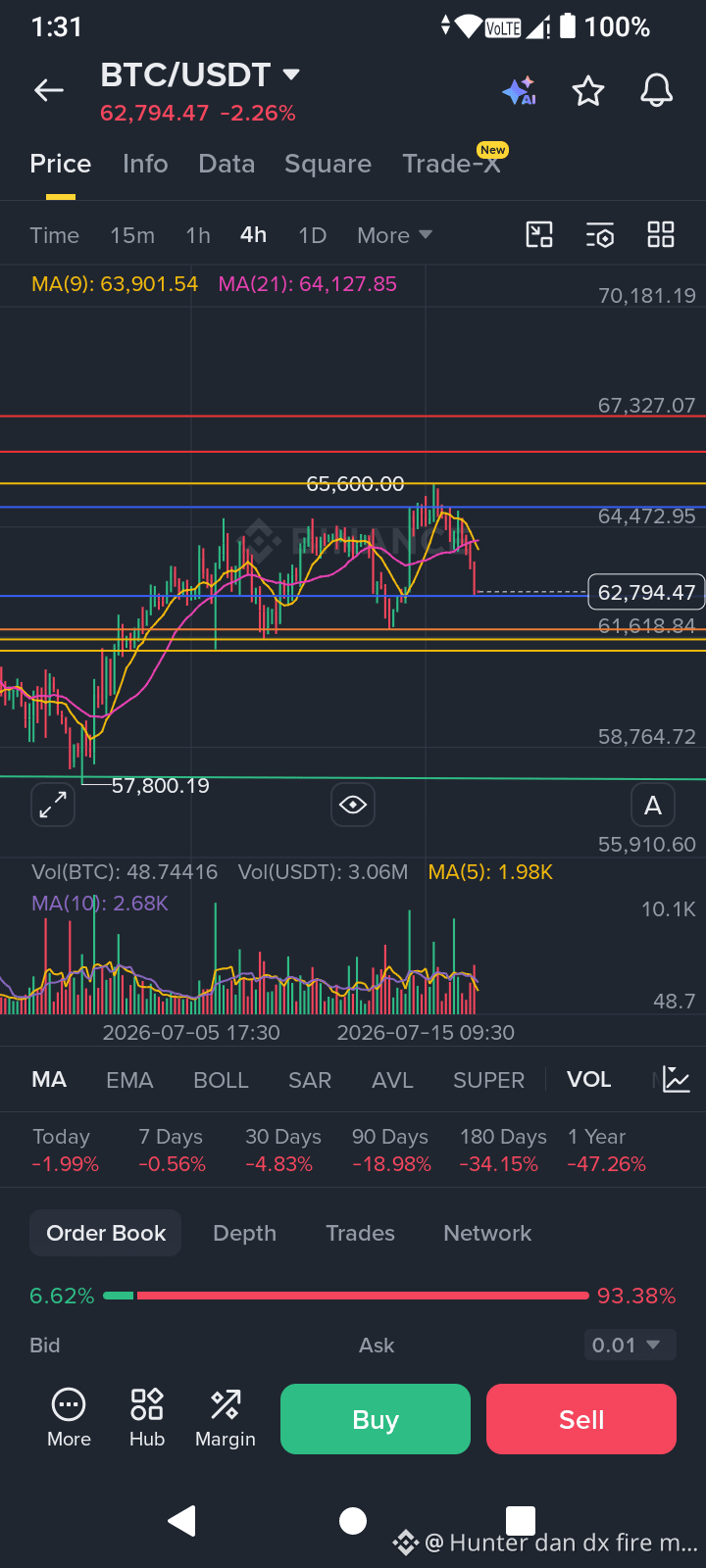
Task: Tap the 7 Days -0.56% change
Action: pyautogui.click(x=173, y=1151)
